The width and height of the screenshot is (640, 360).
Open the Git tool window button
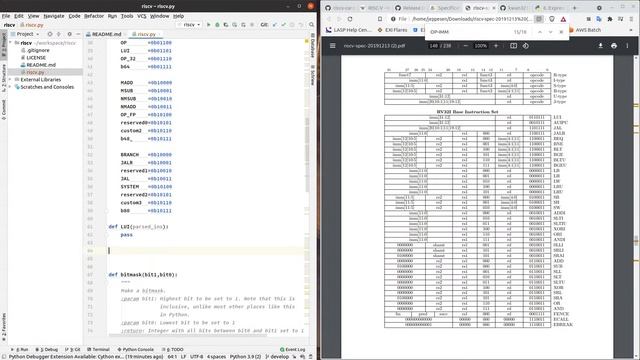click(x=72, y=350)
